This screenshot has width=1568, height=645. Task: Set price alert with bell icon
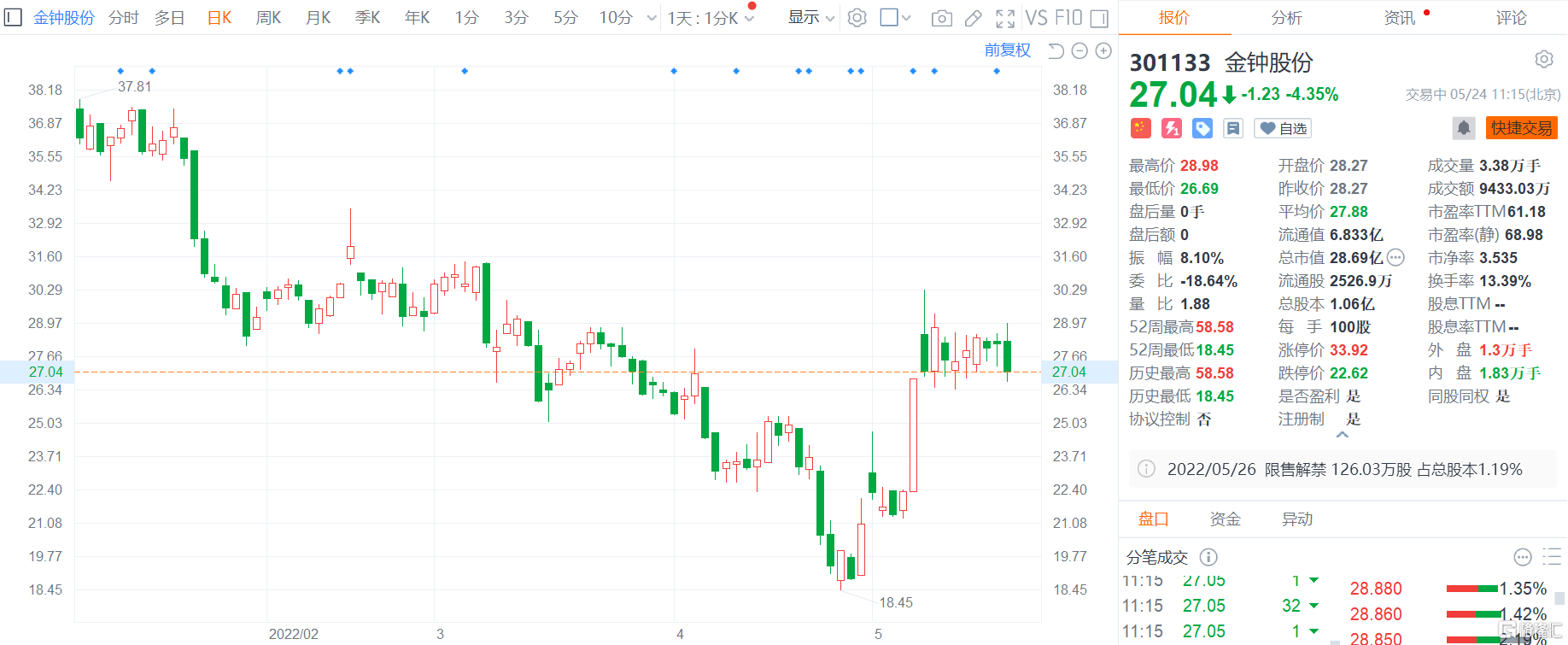tap(1464, 128)
